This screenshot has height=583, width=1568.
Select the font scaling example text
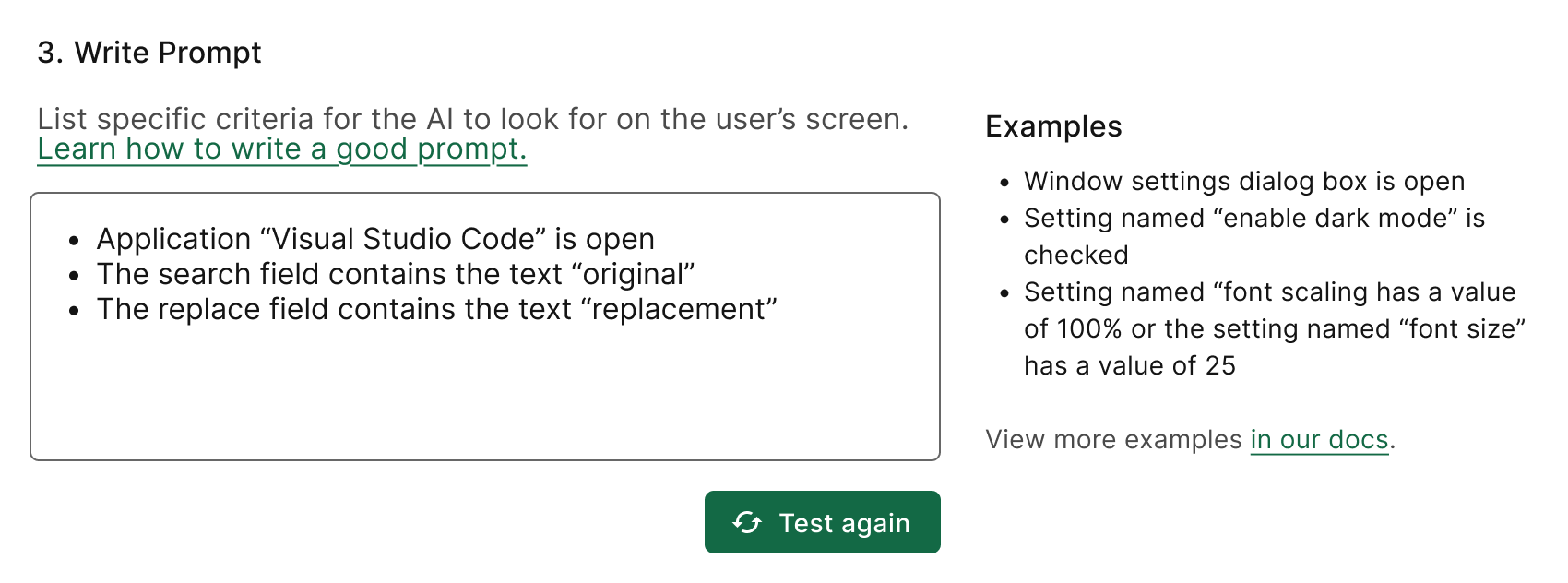(1275, 328)
